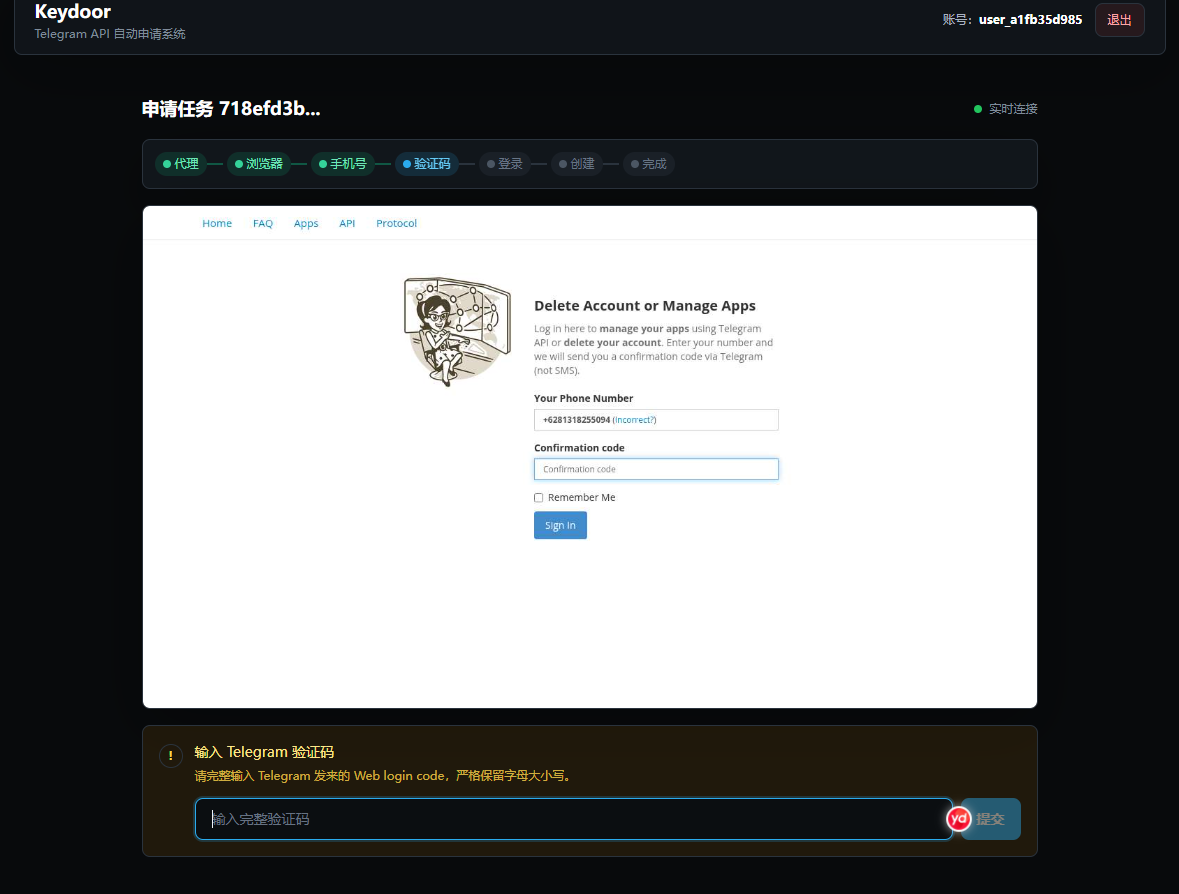
Task: Click the Your Phone Number label
Action: pos(583,399)
